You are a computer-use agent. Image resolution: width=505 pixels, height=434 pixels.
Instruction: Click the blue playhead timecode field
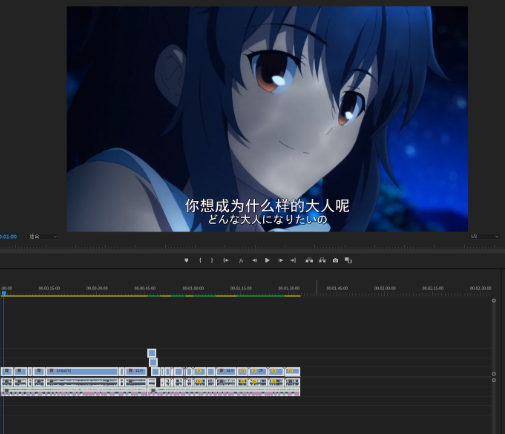pos(8,236)
